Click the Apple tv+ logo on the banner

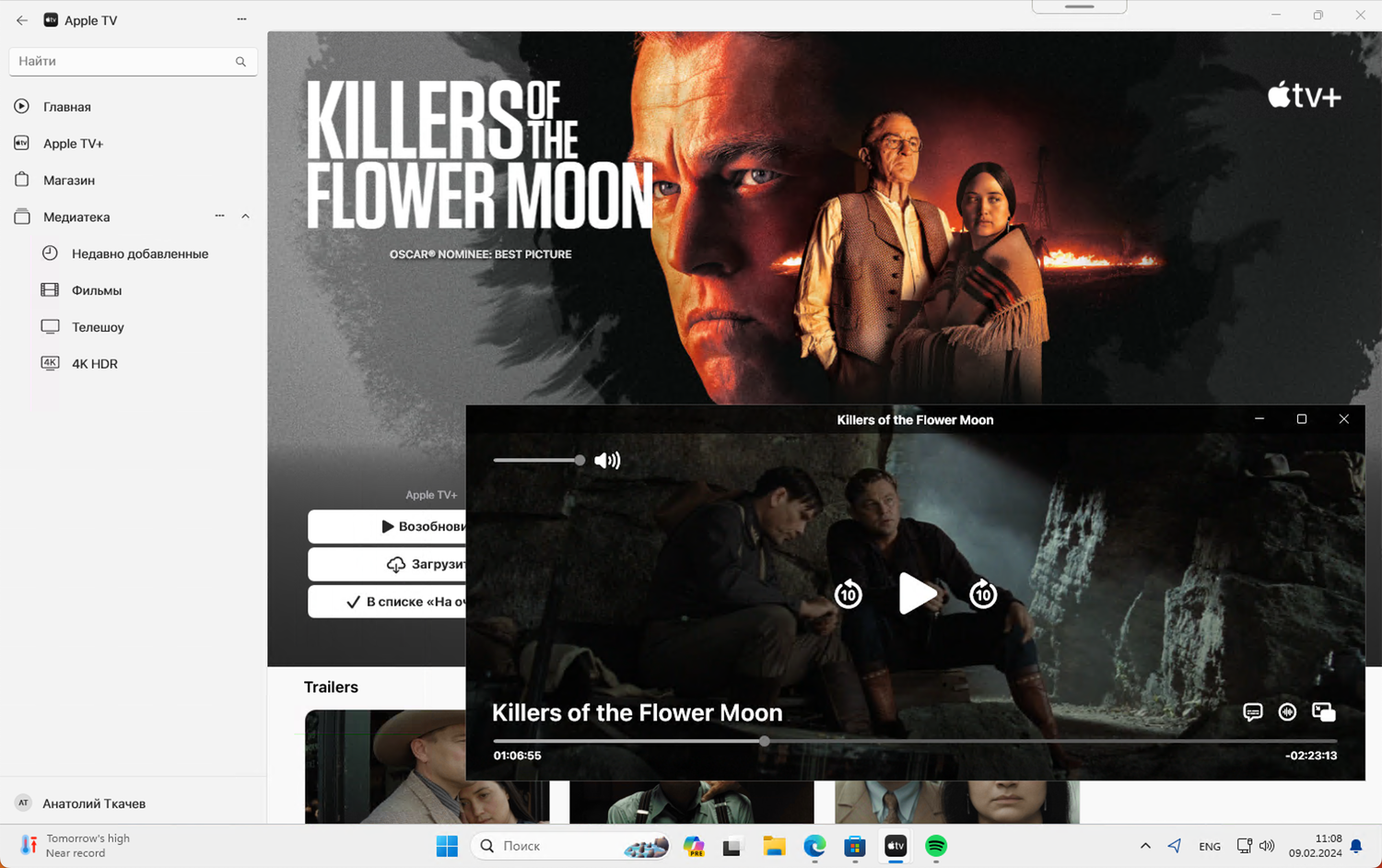[1305, 95]
